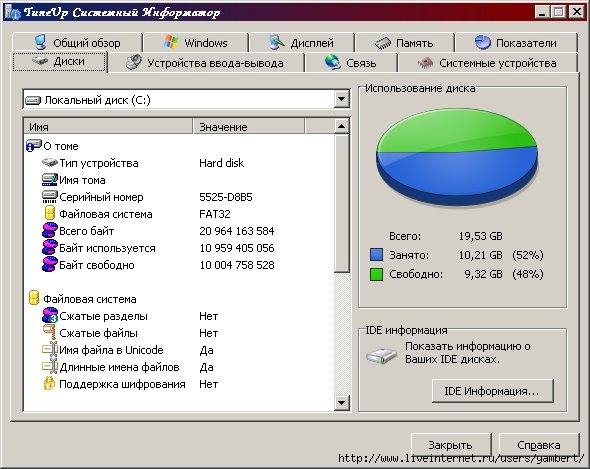Click the icon next to Байт используется
The width and height of the screenshot is (590, 469).
point(49,248)
